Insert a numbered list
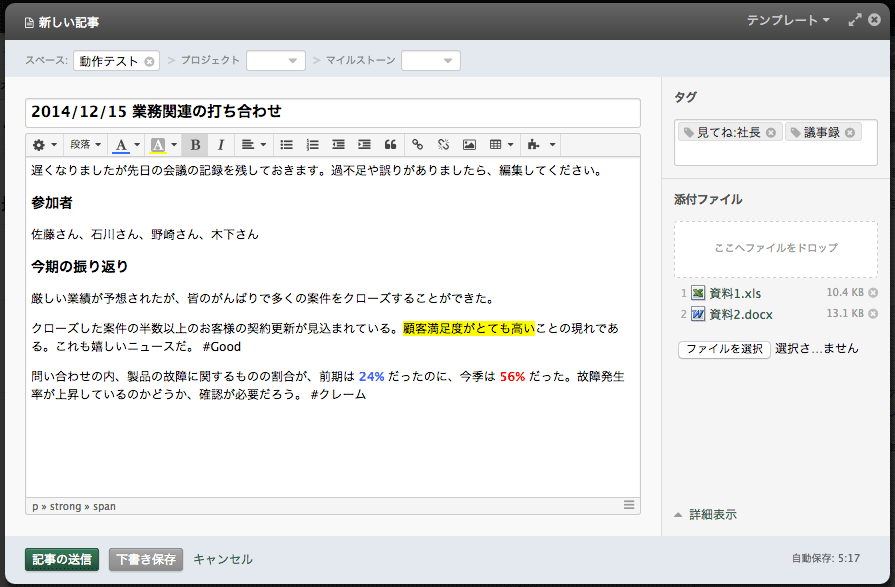Viewport: 895px width, 587px height. click(x=312, y=145)
